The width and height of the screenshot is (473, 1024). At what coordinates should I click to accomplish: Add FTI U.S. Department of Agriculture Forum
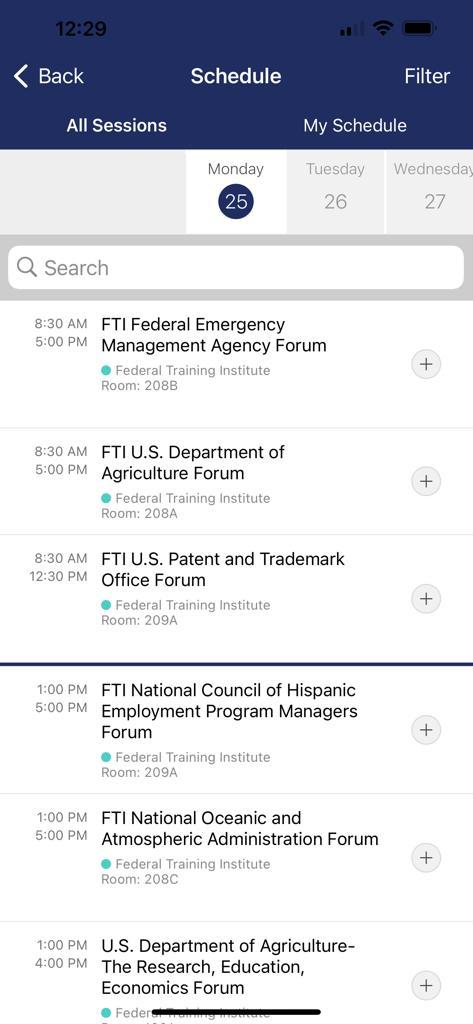click(426, 481)
